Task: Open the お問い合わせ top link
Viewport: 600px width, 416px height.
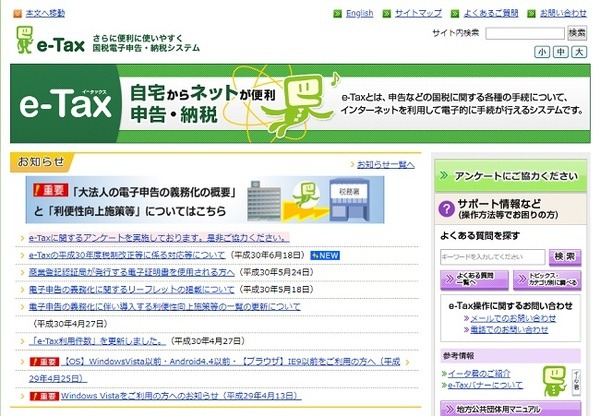Action: pyautogui.click(x=563, y=14)
